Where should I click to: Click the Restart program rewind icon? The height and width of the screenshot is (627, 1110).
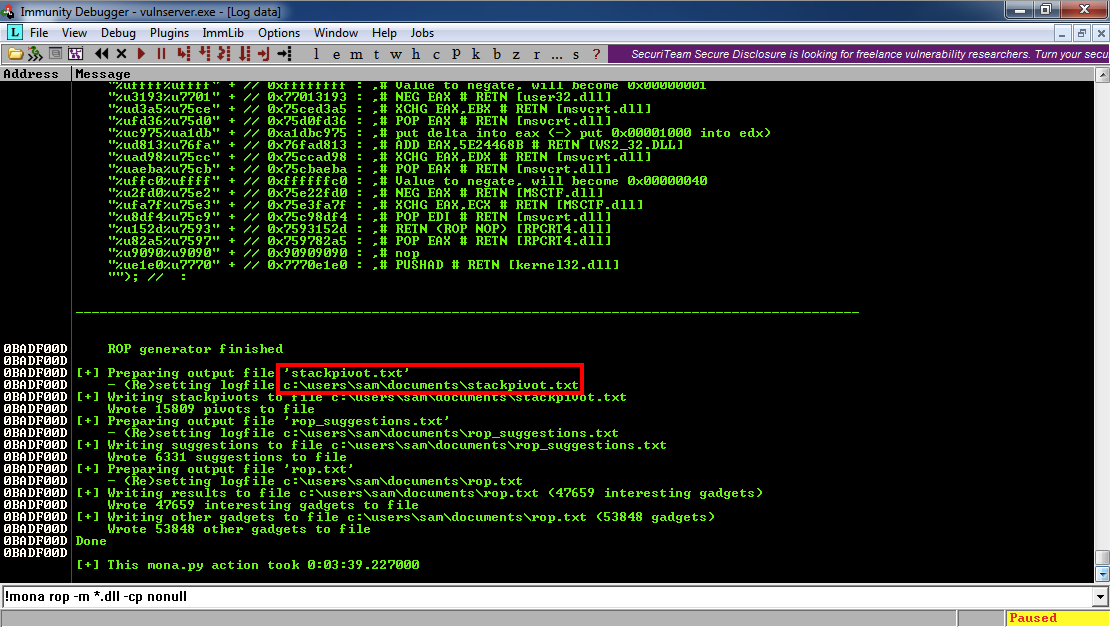click(102, 54)
